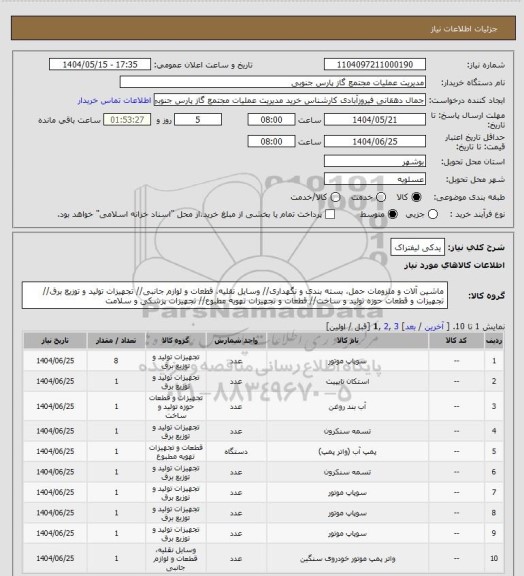Go to page 3 of items

coord(396,327)
